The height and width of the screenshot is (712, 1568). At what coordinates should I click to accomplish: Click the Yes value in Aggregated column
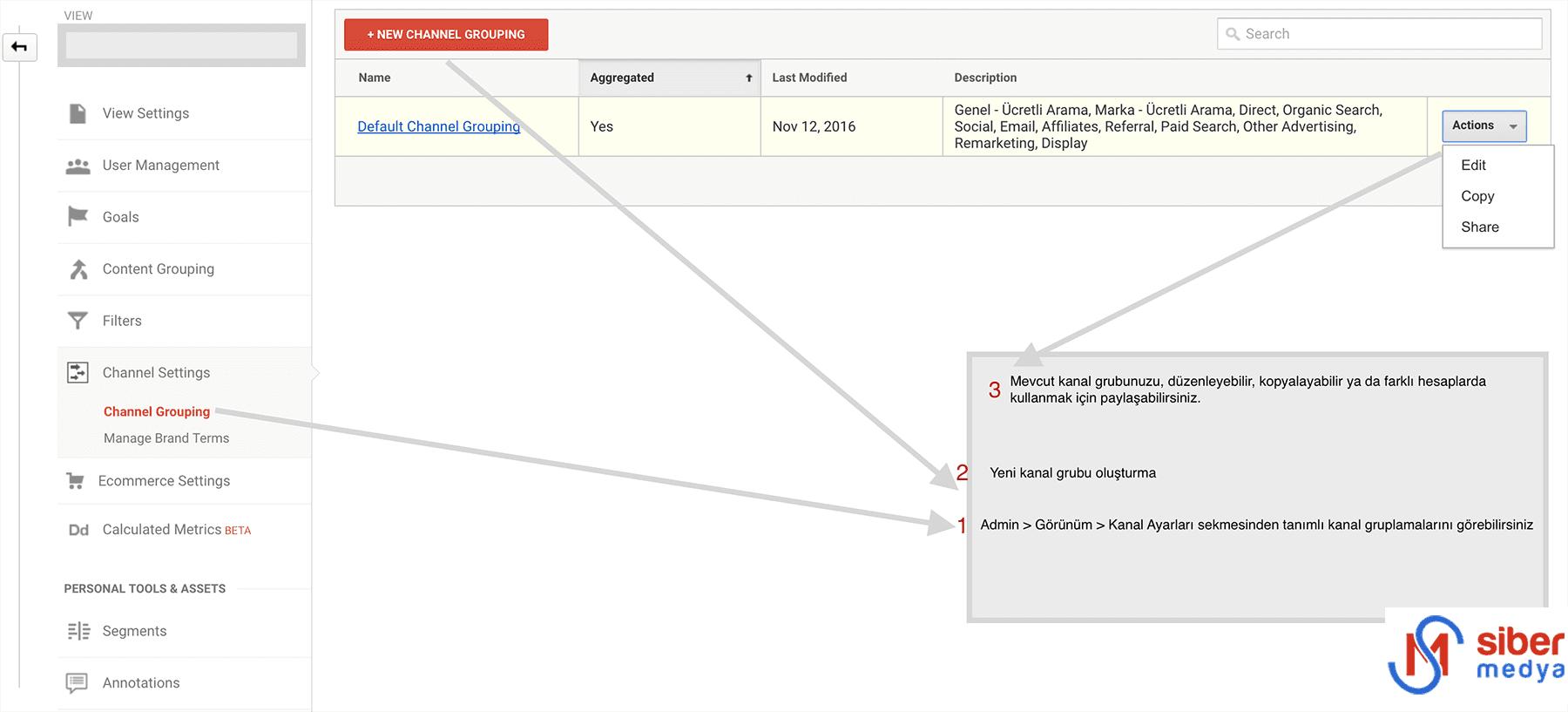pyautogui.click(x=601, y=126)
